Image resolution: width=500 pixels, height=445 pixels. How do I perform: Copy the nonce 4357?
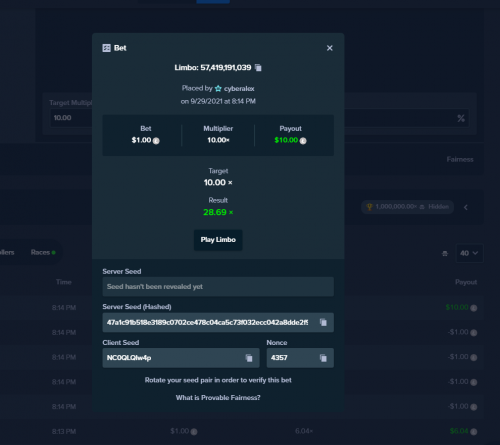coord(323,358)
